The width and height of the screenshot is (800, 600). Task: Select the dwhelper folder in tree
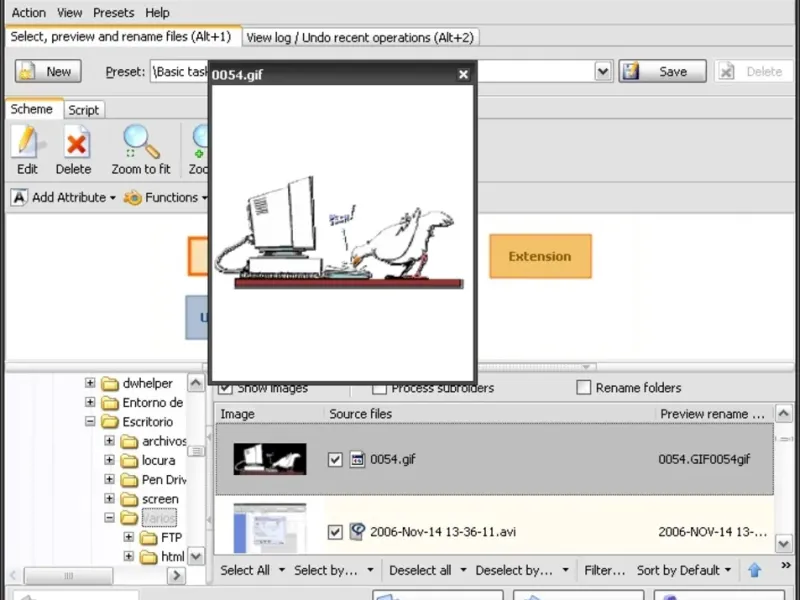coord(147,383)
